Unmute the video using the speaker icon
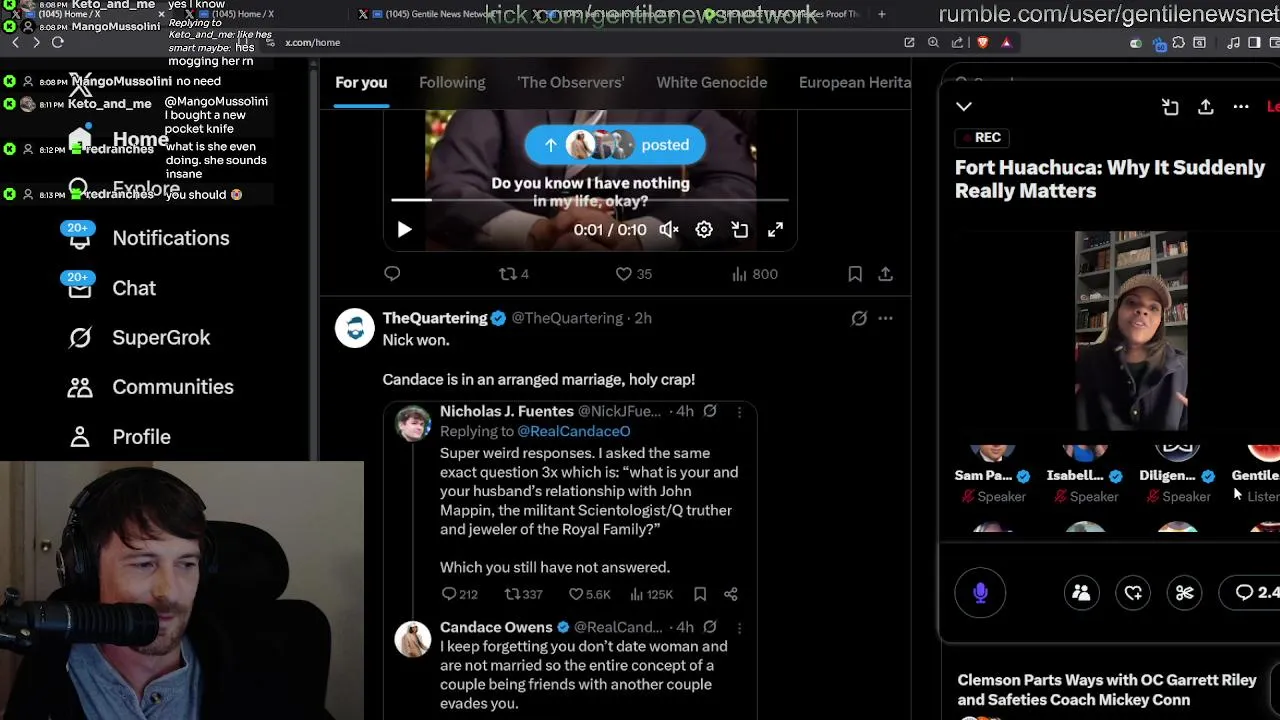This screenshot has width=1280, height=720. click(669, 230)
